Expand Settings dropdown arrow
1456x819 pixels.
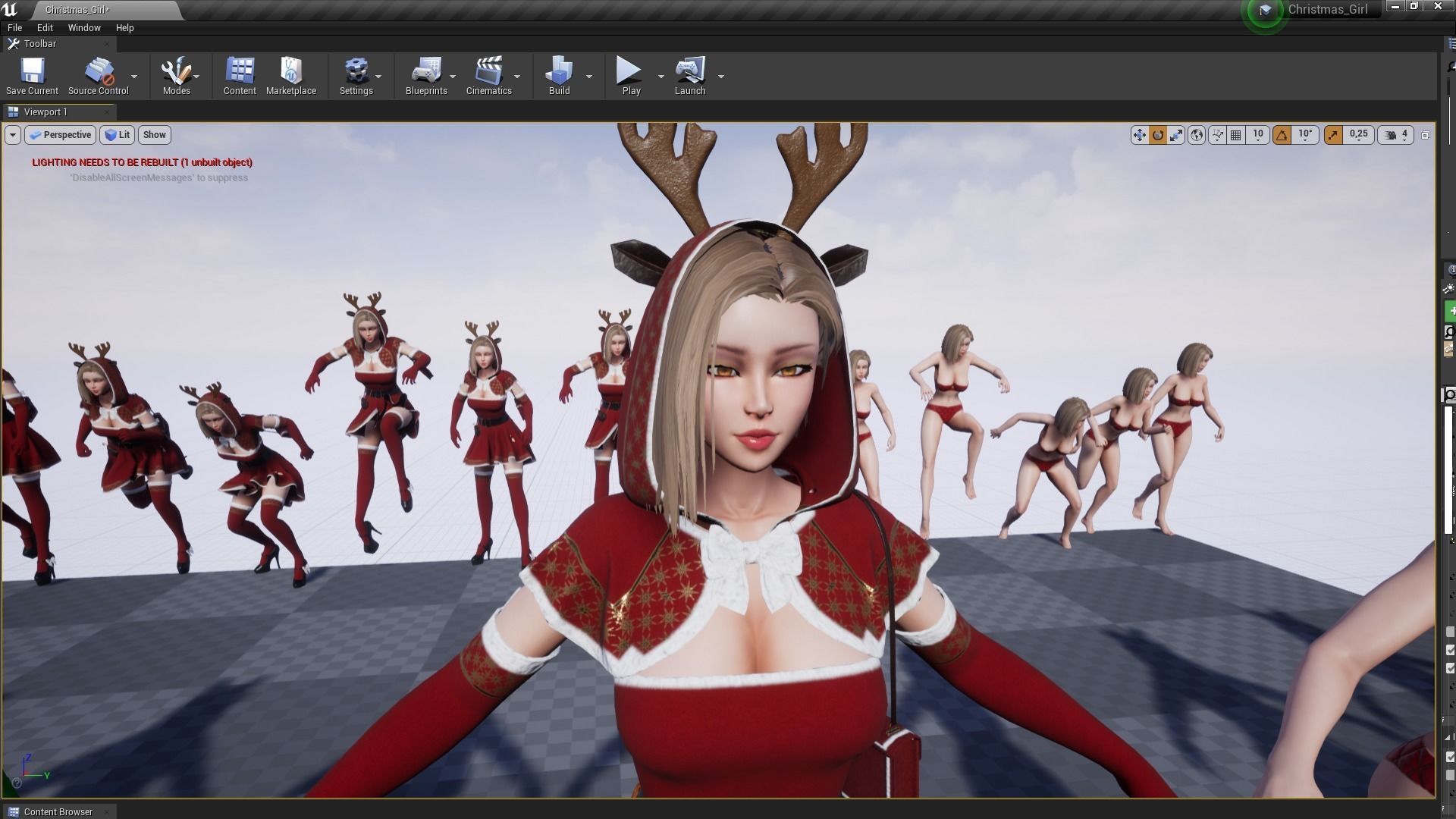(x=378, y=76)
